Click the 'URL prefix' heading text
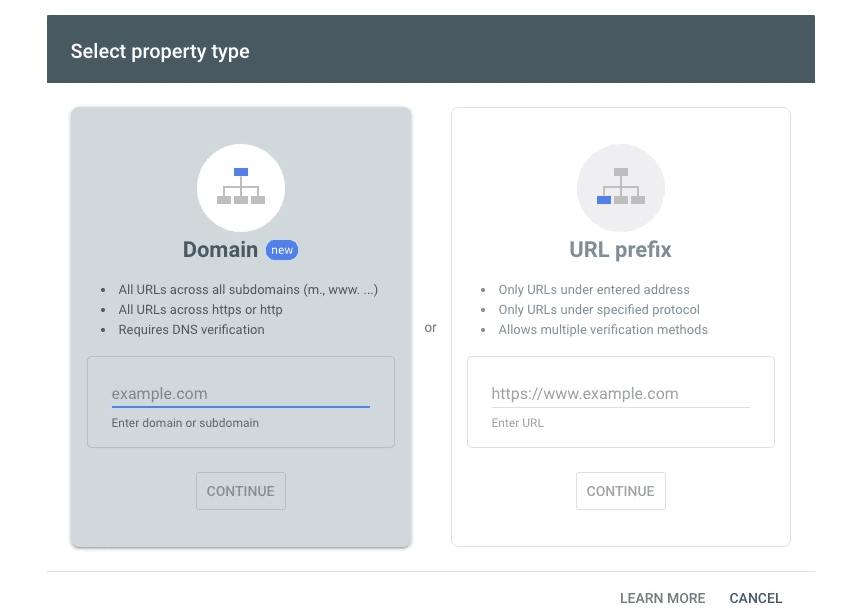The width and height of the screenshot is (866, 611). tap(620, 250)
